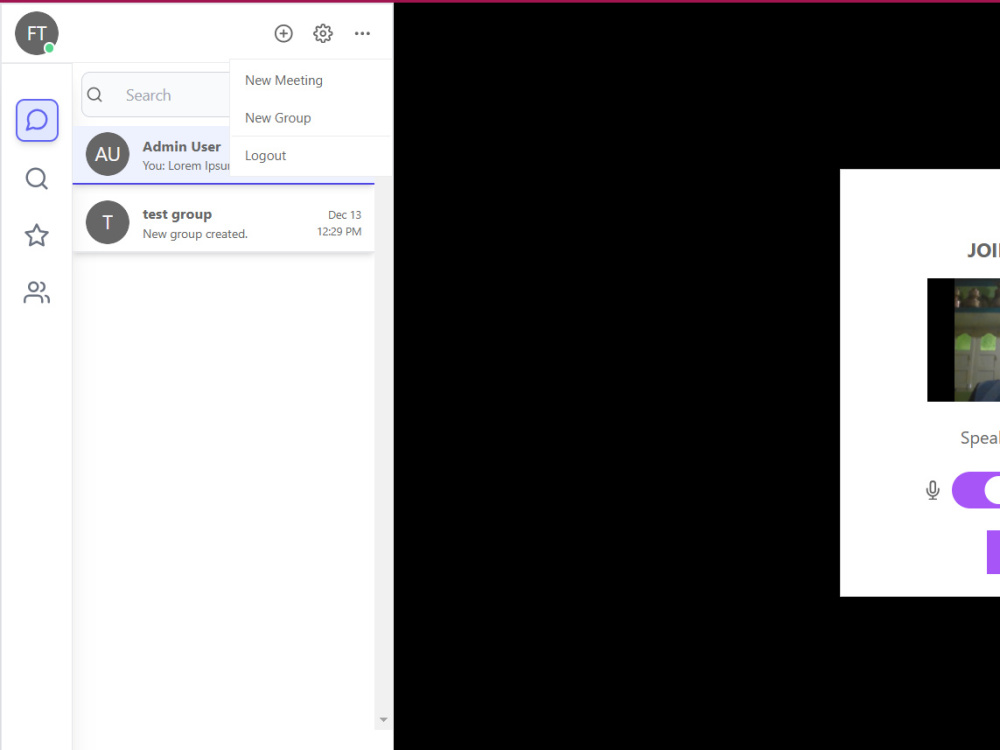1000x750 pixels.
Task: Select the chat bubble sidebar icon
Action: (x=37, y=120)
